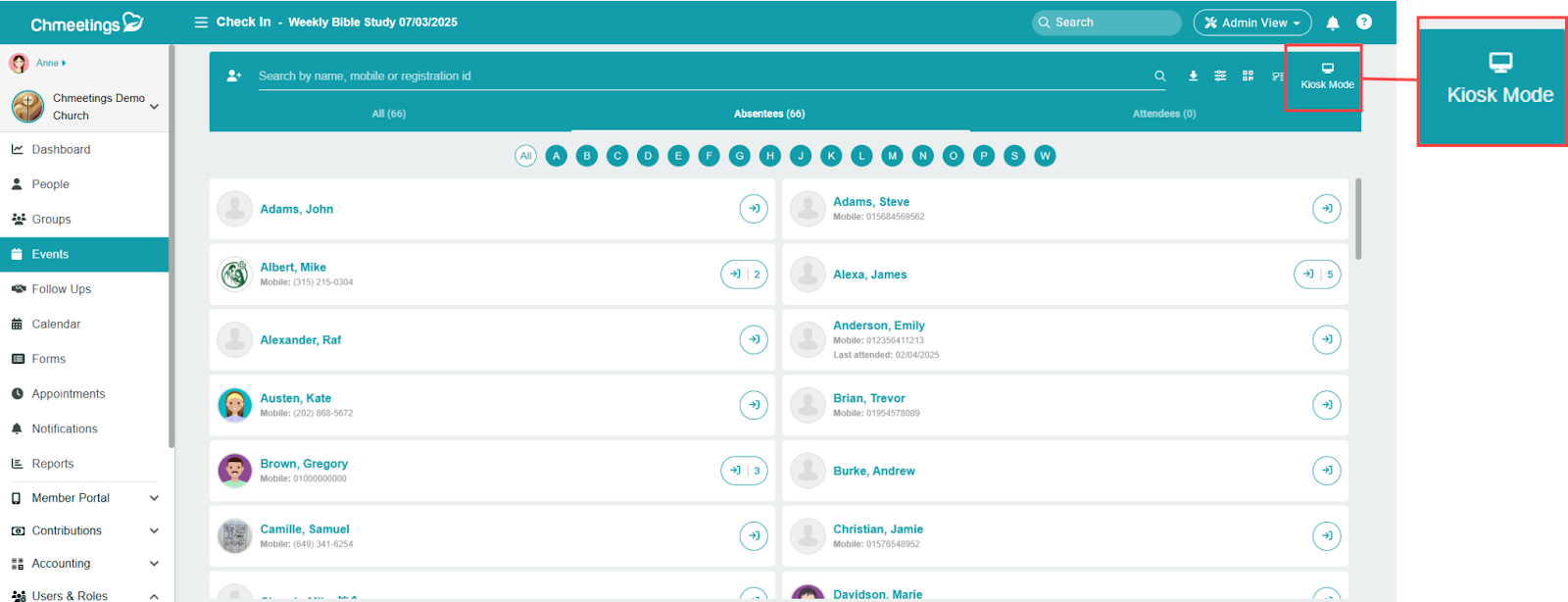
Task: Open the Admin View dropdown
Action: pos(1252,23)
